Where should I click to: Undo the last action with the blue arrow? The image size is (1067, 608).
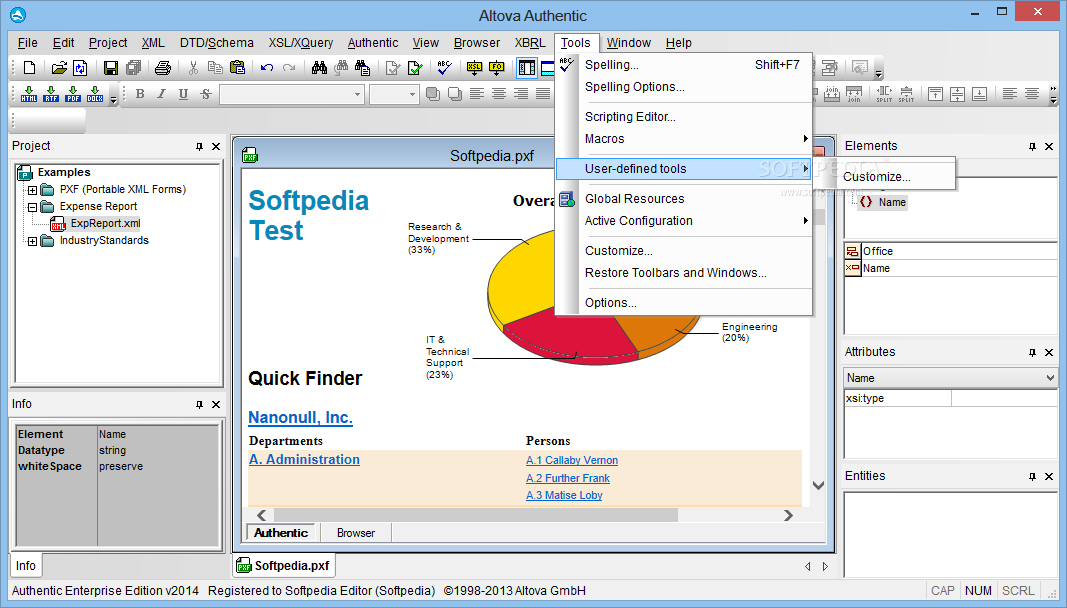(x=267, y=67)
